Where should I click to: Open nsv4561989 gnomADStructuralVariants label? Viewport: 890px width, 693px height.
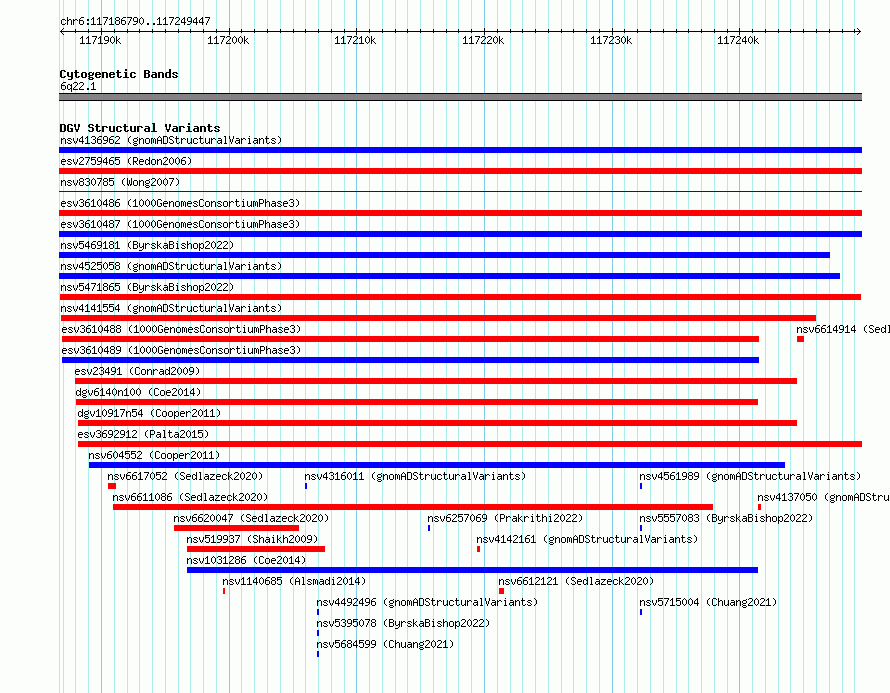(x=750, y=476)
